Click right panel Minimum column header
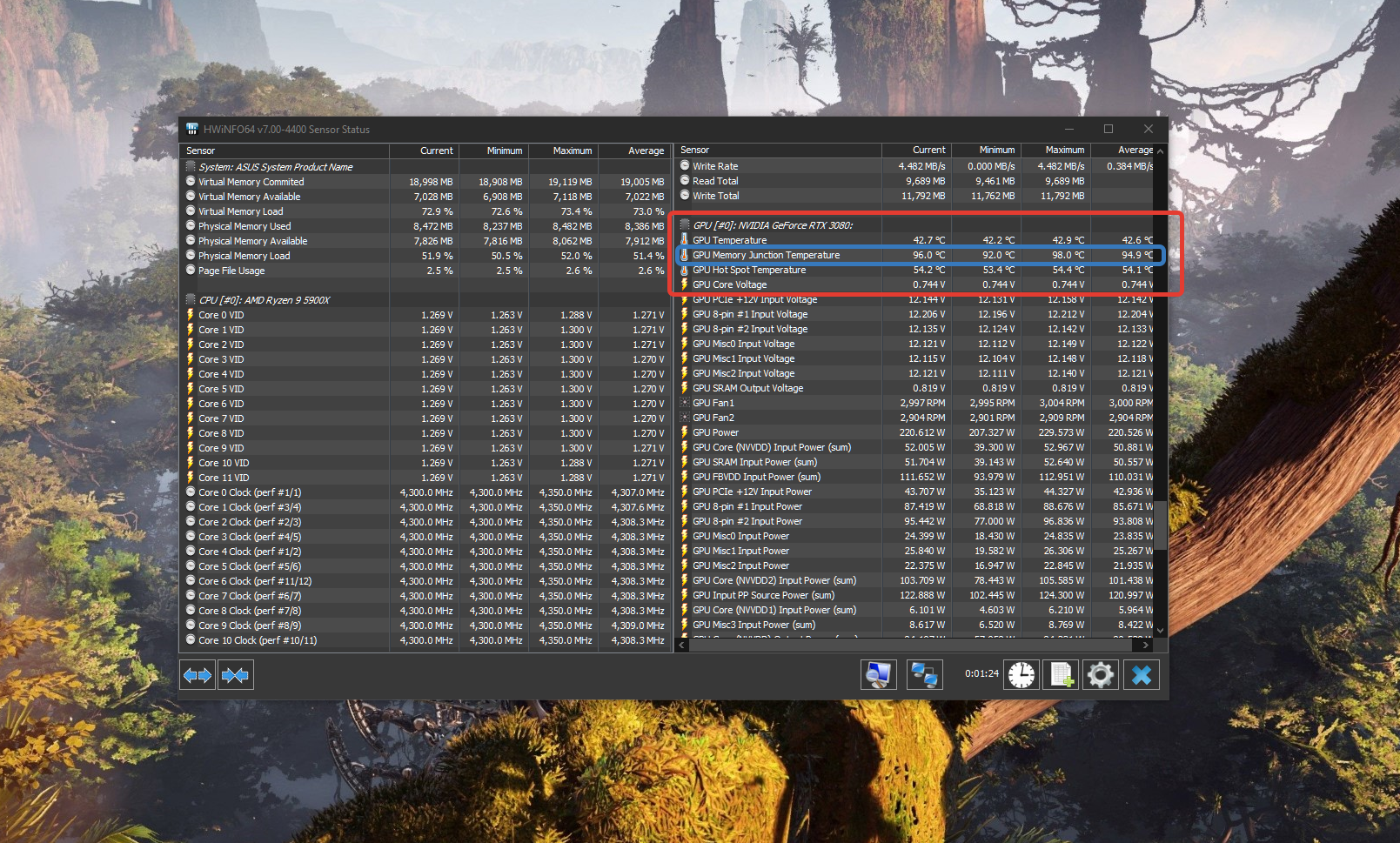 point(986,150)
